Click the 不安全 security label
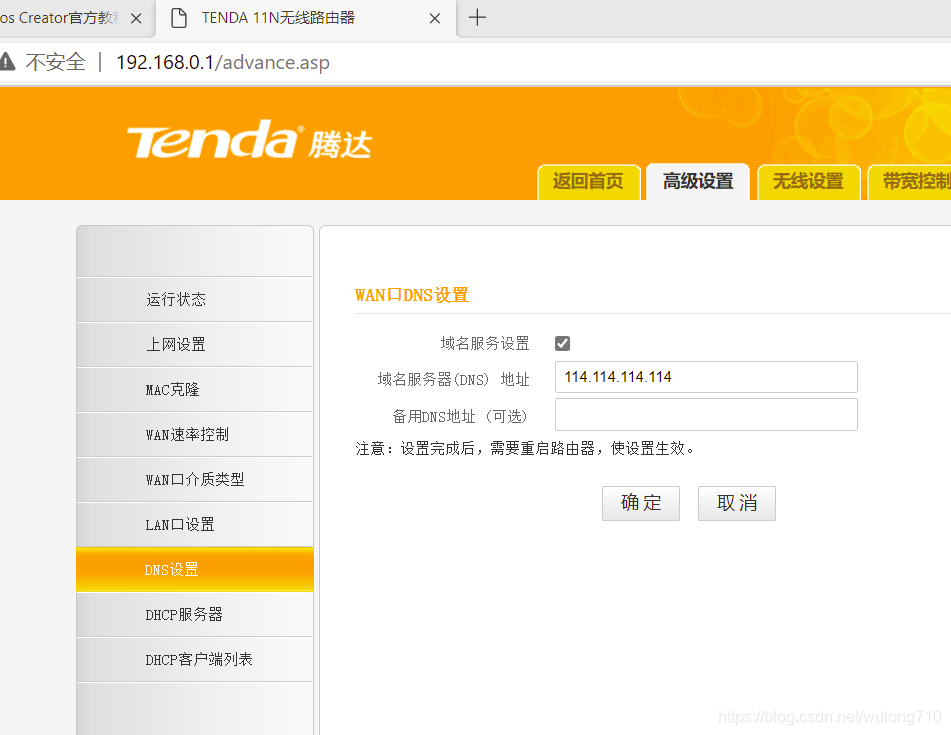Viewport: 951px width, 735px height. 55,62
